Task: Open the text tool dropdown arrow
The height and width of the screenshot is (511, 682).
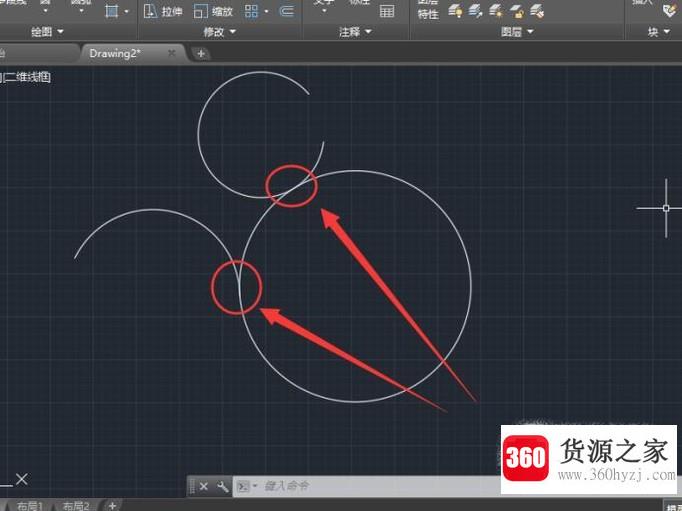Action: (324, 10)
